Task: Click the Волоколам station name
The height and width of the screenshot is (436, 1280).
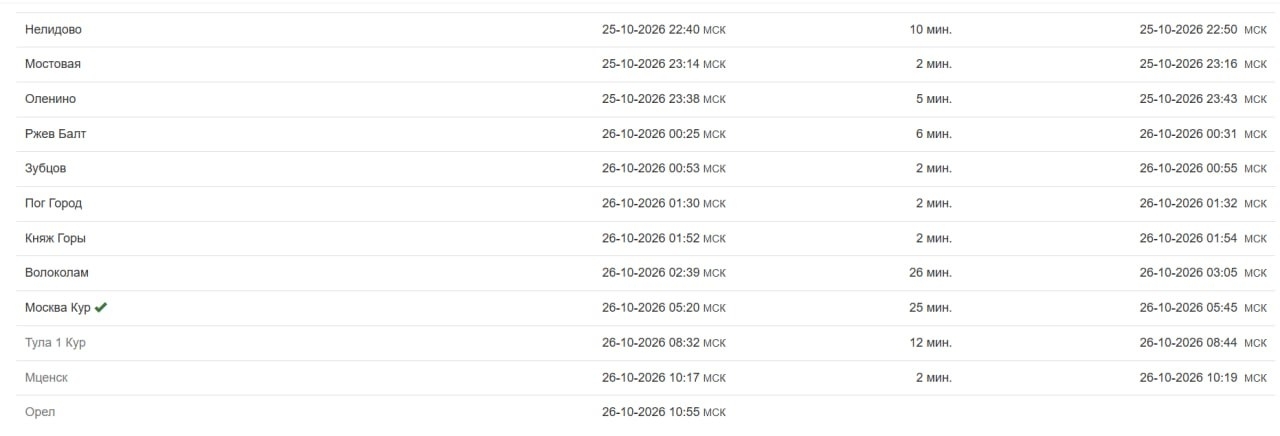Action: click(x=57, y=273)
